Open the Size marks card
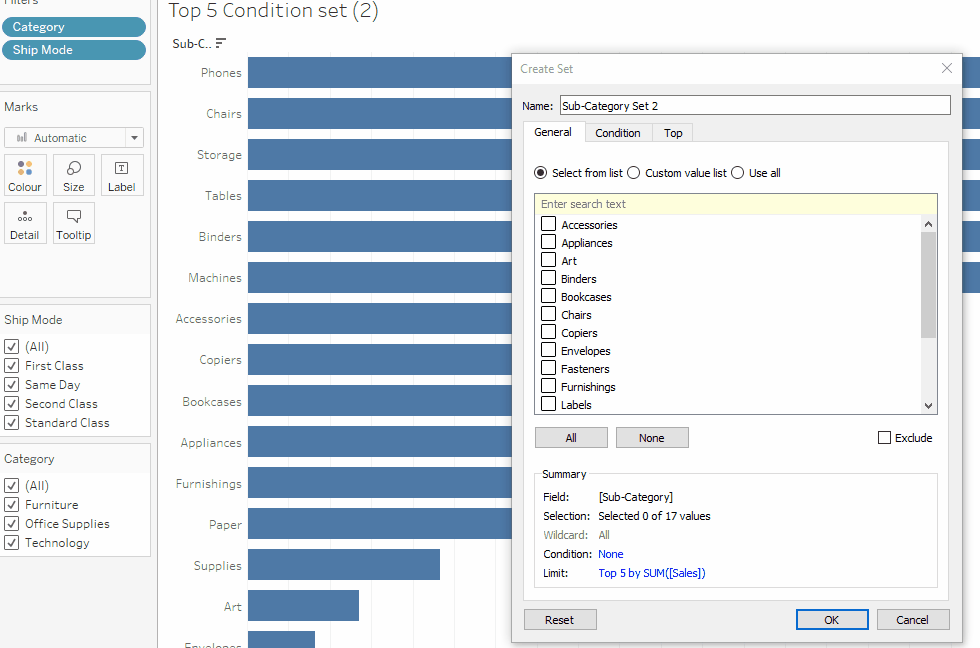The height and width of the screenshot is (648, 980). point(74,175)
